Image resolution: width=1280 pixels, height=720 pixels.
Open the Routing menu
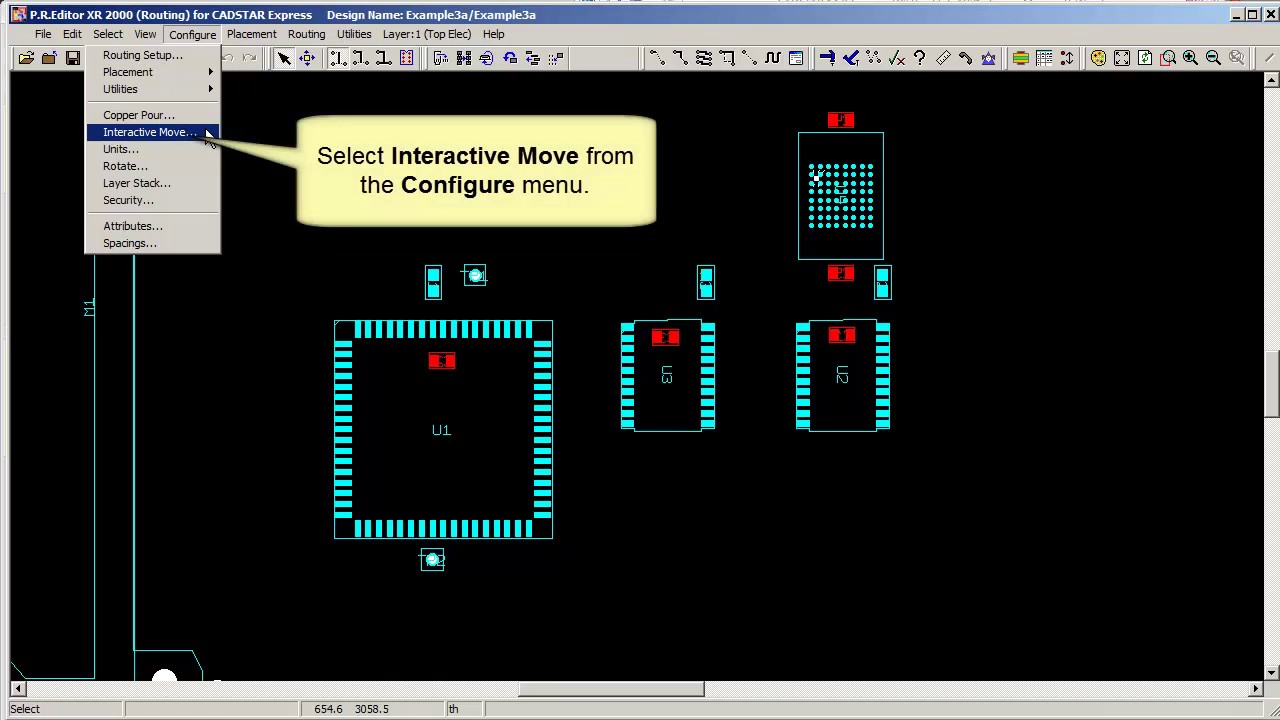point(306,34)
